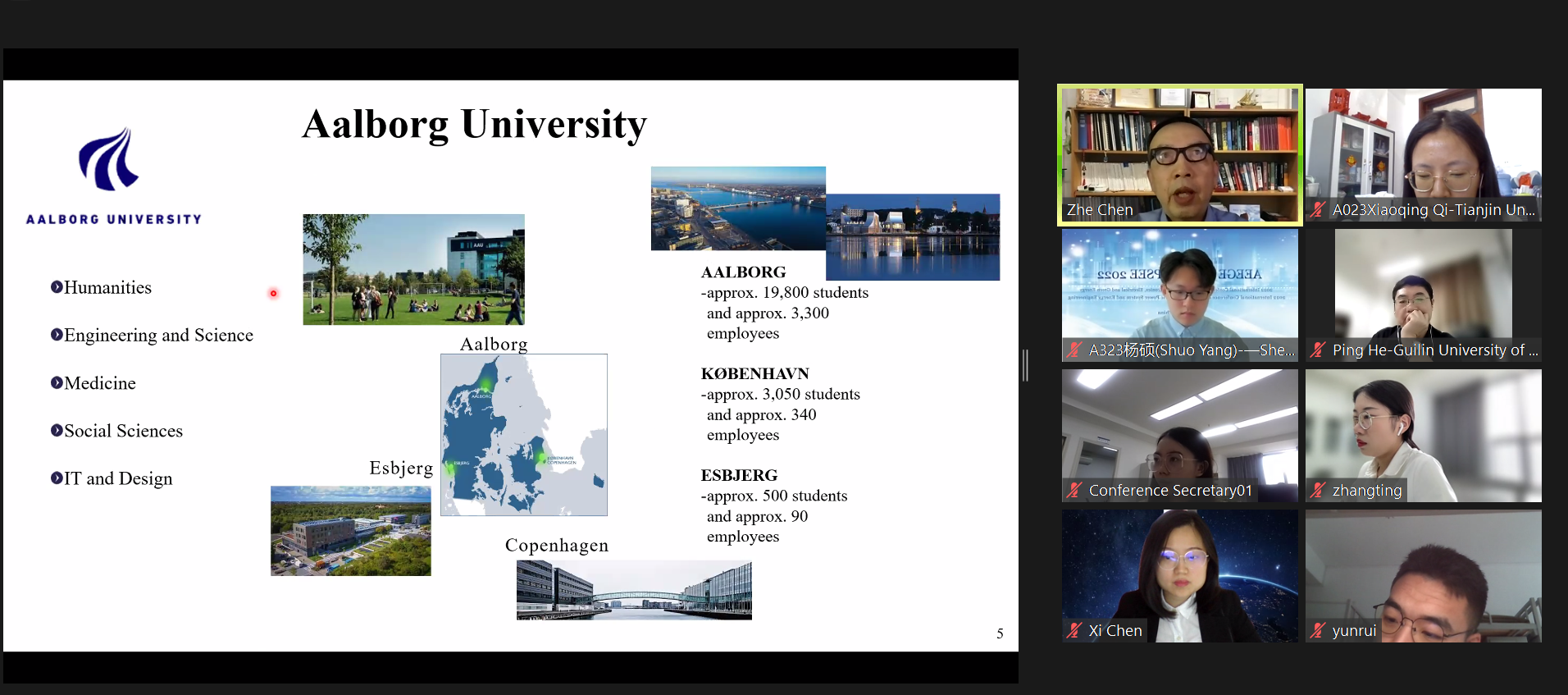Click the campus lawn photo on the slide
The image size is (1568, 695).
413,269
